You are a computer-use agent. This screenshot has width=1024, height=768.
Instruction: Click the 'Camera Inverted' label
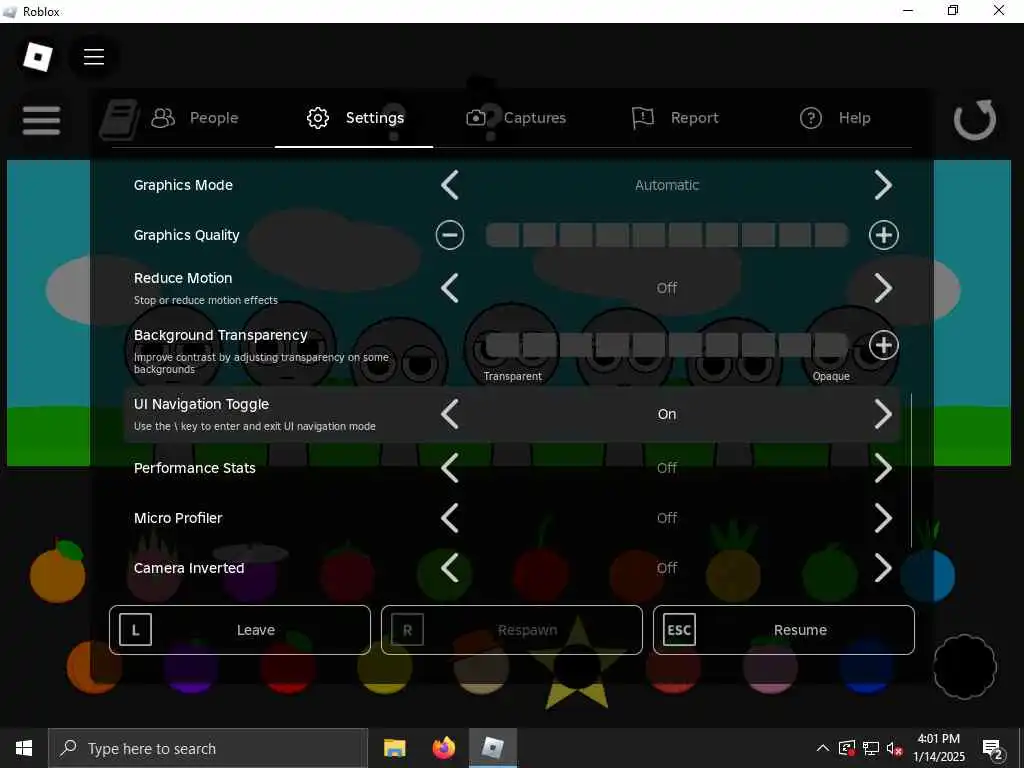point(189,568)
